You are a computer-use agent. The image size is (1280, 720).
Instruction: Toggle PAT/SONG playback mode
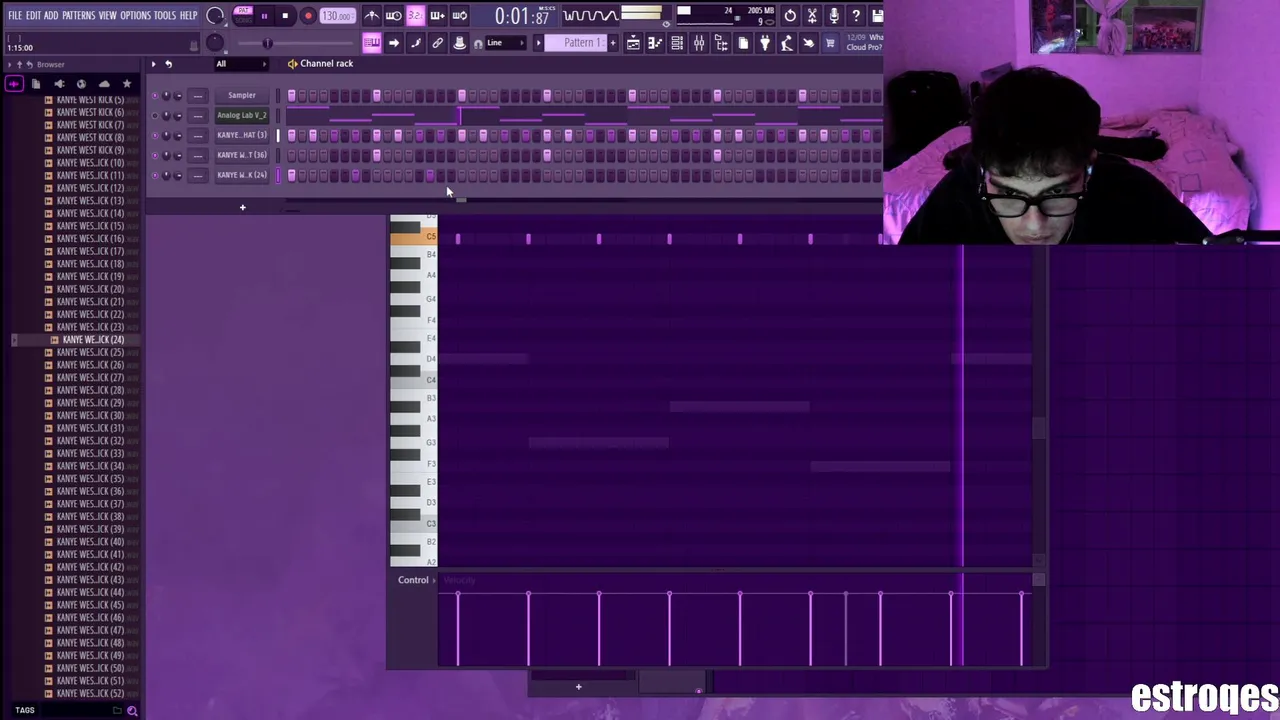pyautogui.click(x=243, y=15)
